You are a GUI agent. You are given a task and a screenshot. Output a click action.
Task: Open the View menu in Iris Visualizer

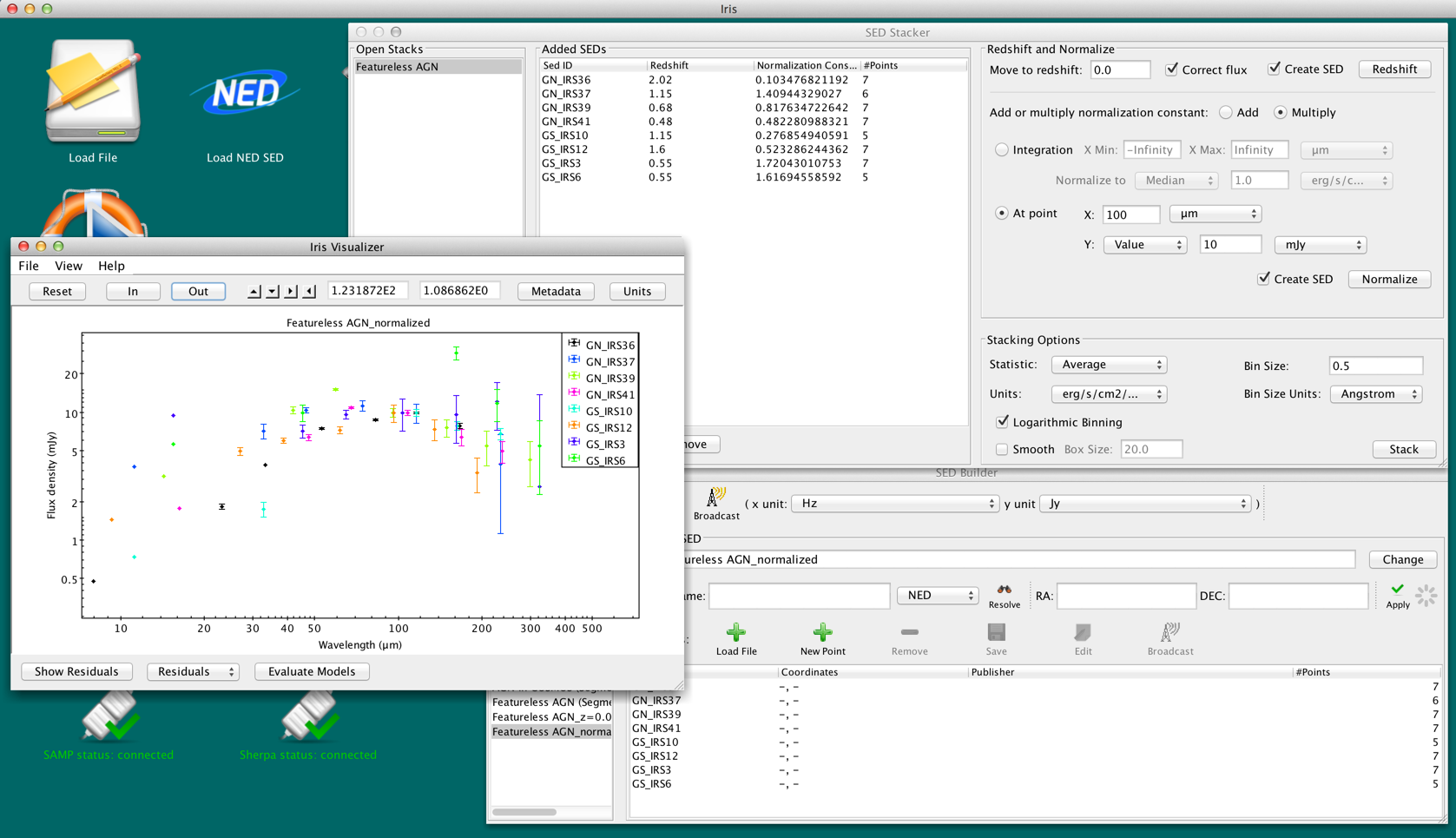69,266
